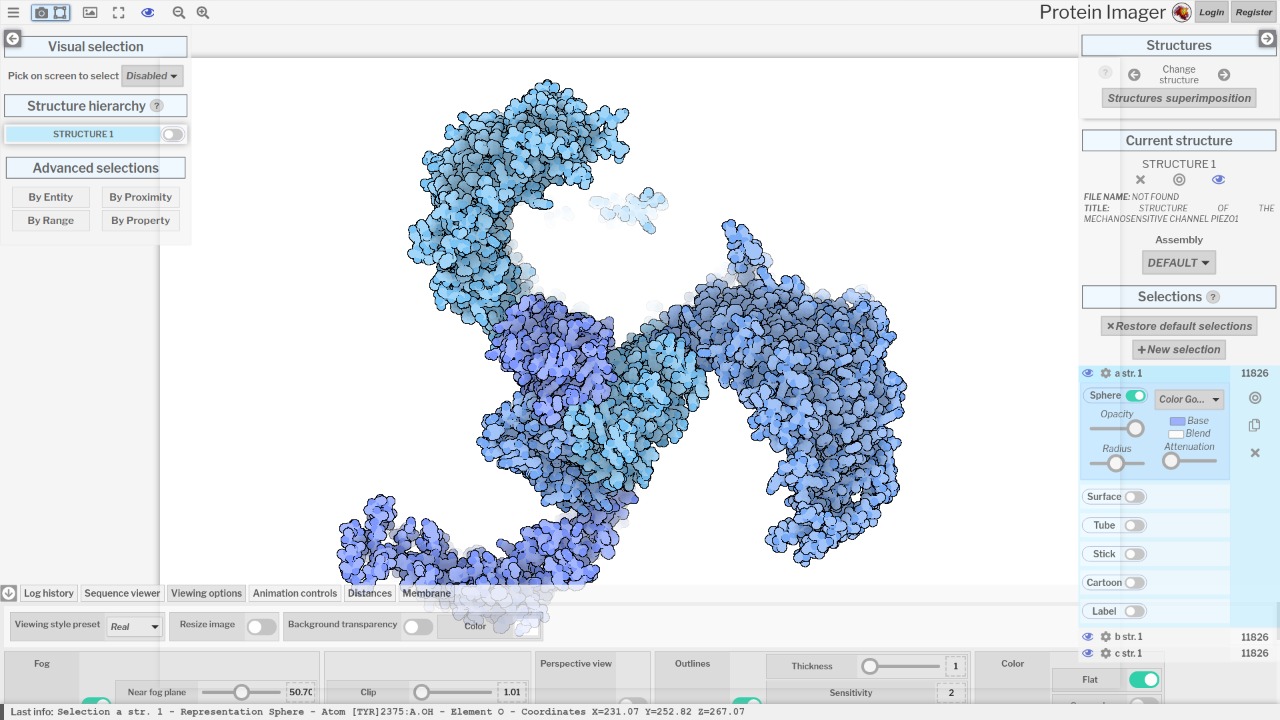
Task: Open settings gear for selection a str. 1
Action: (x=1106, y=373)
